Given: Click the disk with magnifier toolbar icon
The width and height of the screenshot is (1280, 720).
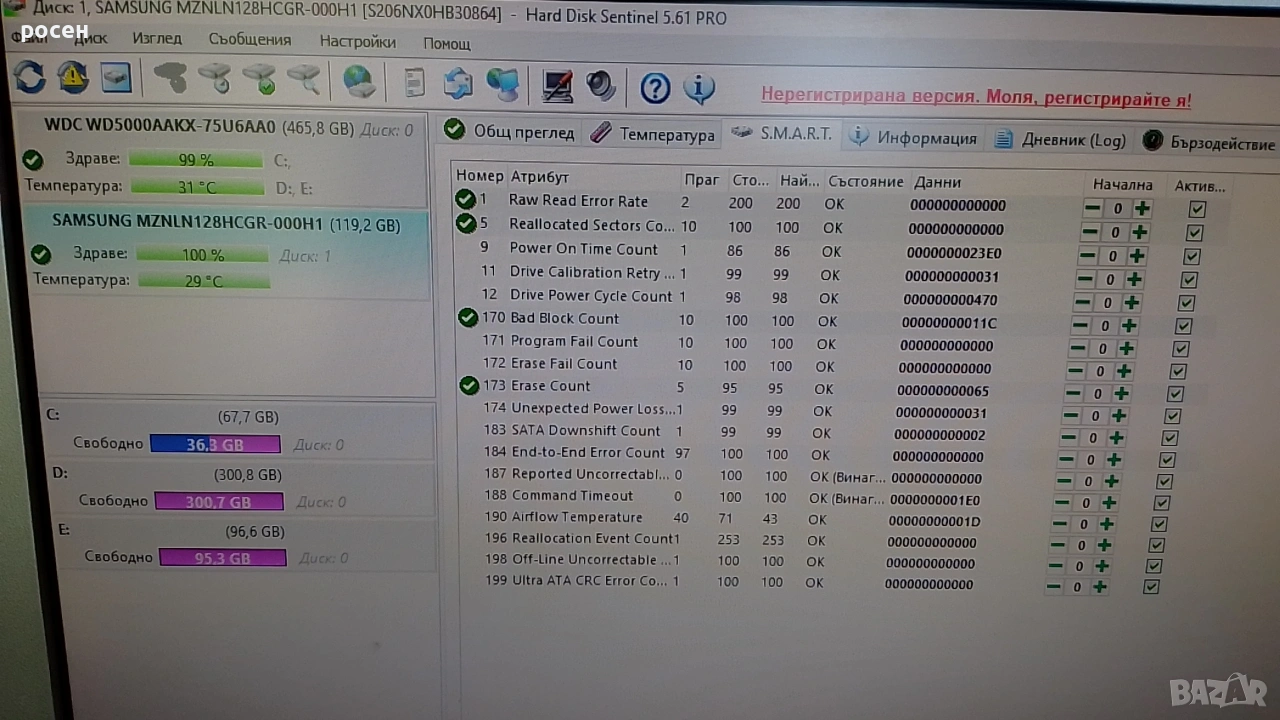Looking at the screenshot, I should point(303,80).
